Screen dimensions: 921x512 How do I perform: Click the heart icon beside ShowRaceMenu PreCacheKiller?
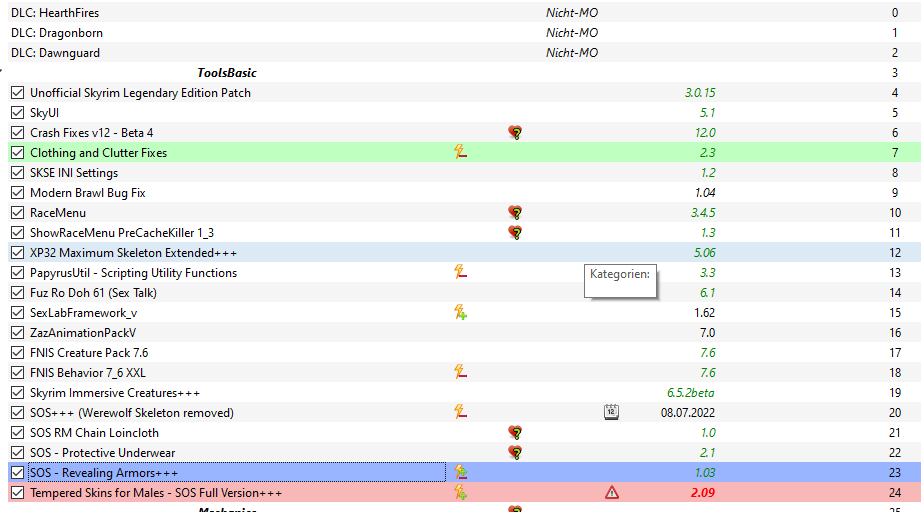[x=515, y=233]
